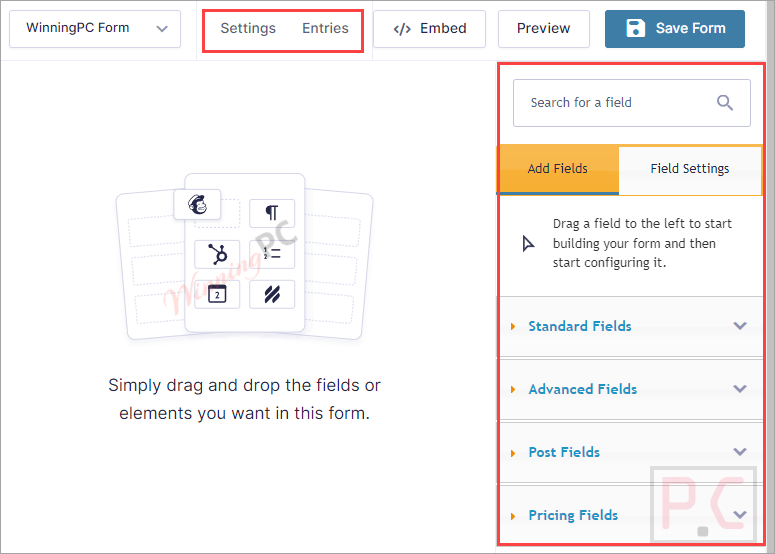Click the paragraph symbol icon
775x554 pixels.
[x=272, y=212]
